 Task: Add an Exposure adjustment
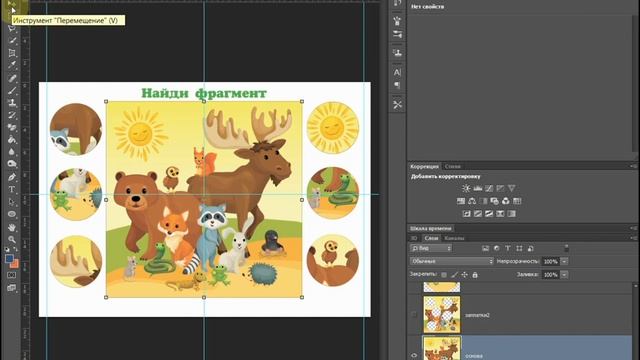click(500, 188)
